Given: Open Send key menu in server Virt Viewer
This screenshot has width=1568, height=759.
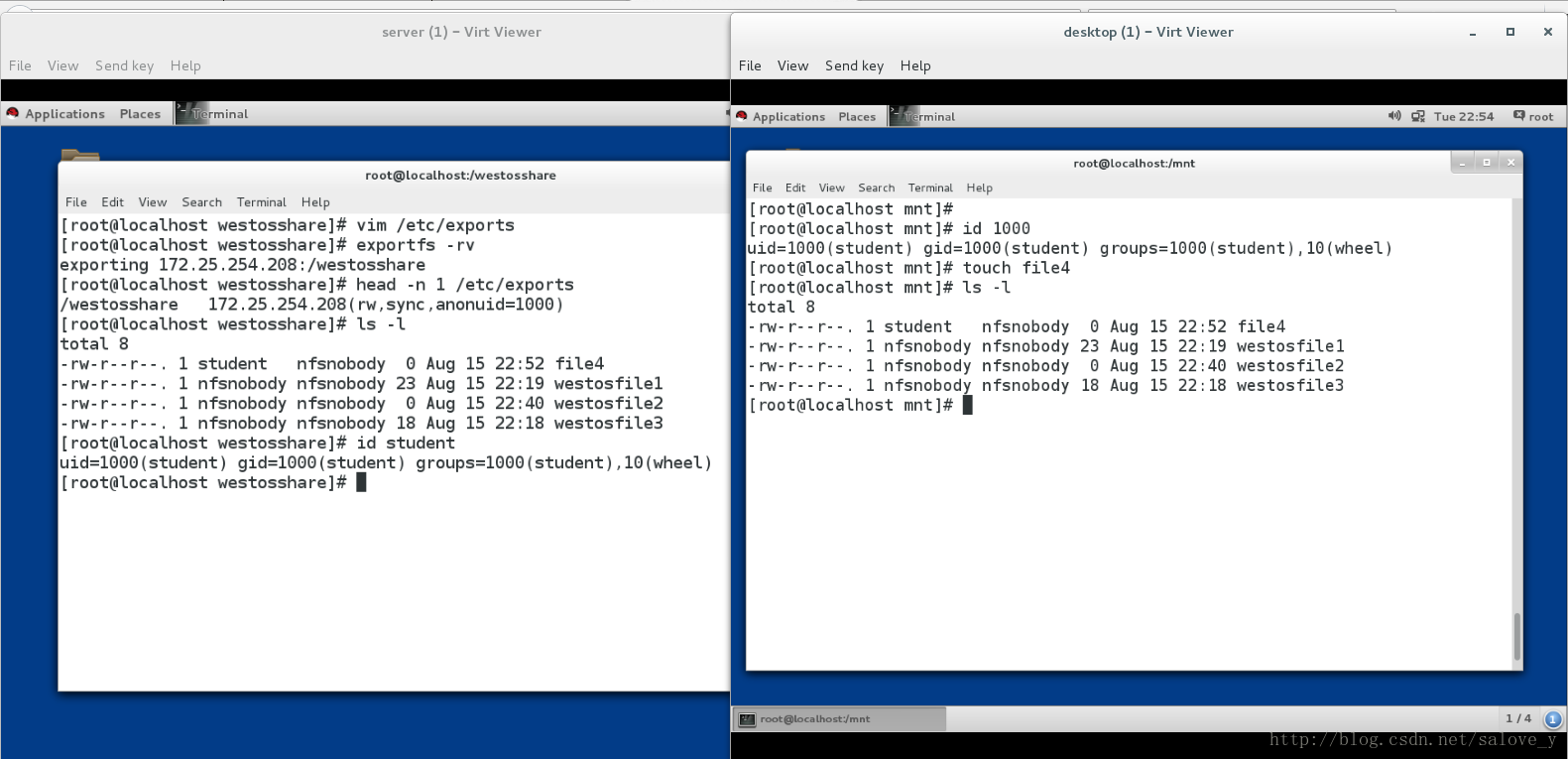Looking at the screenshot, I should coord(124,65).
